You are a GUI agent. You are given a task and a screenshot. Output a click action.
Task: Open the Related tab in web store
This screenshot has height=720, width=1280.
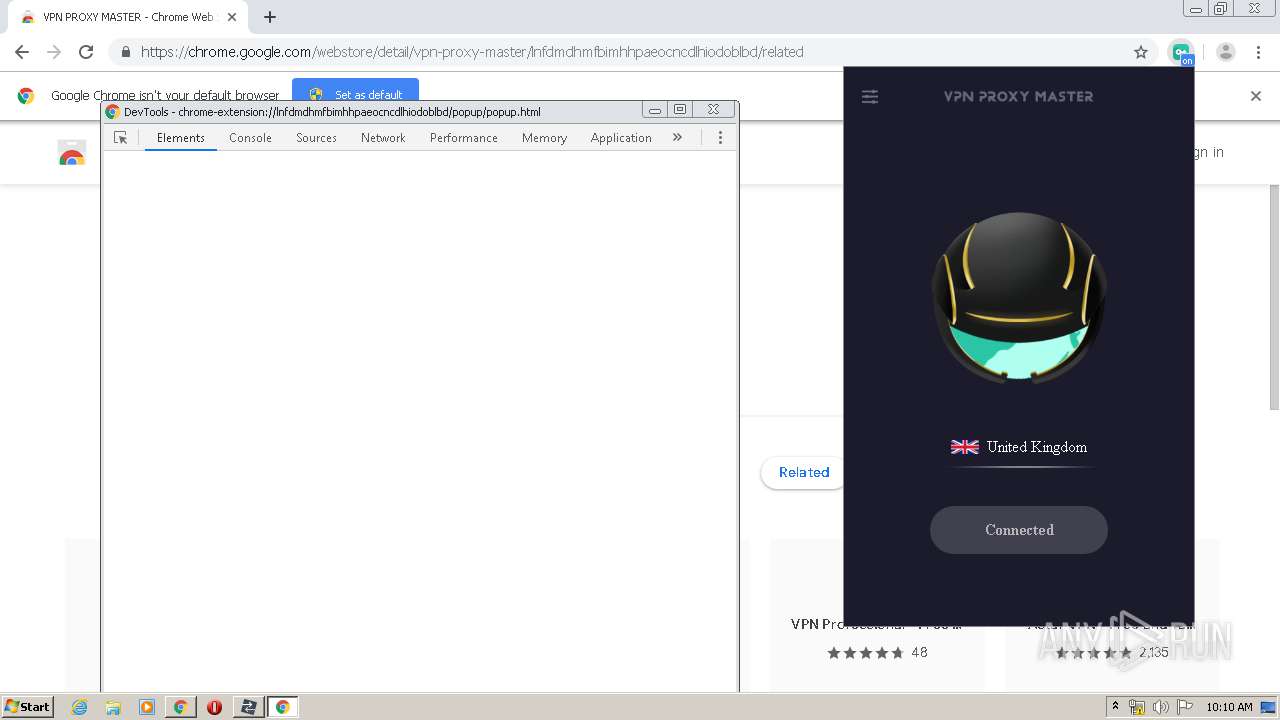(803, 472)
